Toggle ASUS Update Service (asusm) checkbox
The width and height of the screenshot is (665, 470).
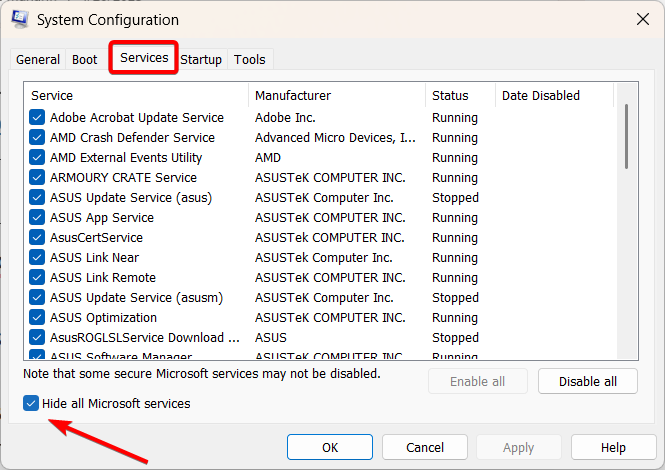click(37, 297)
